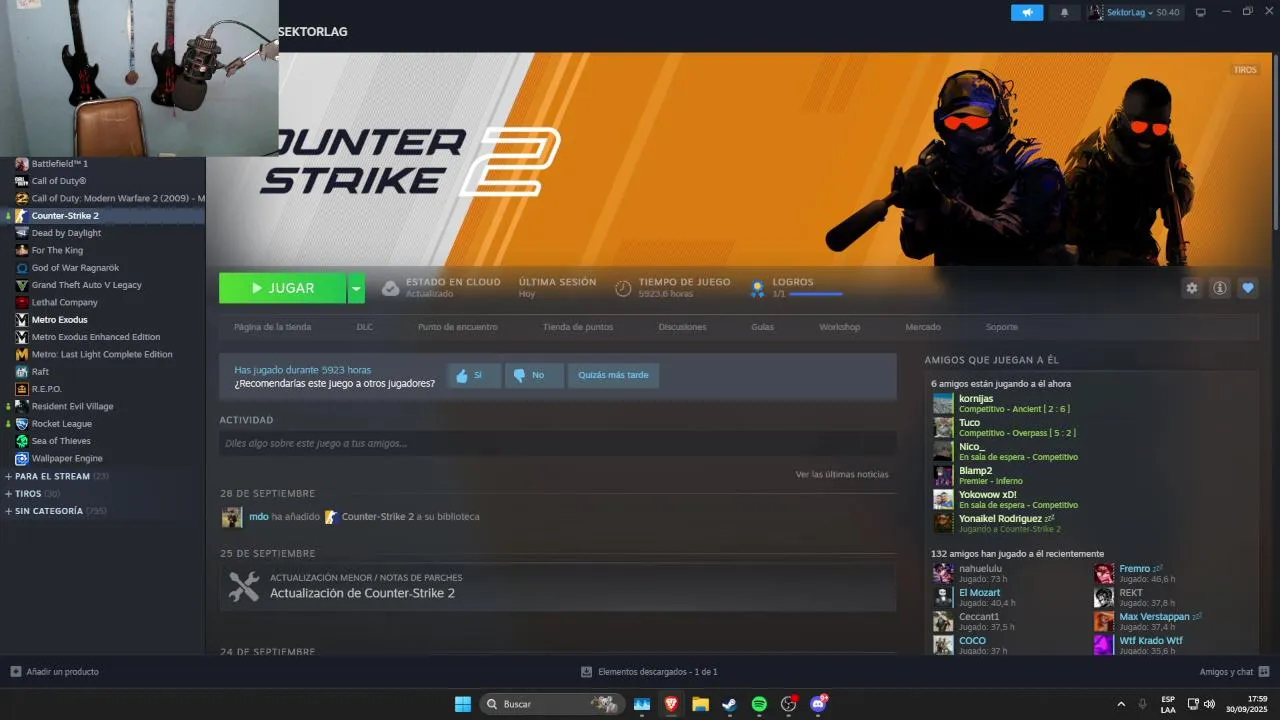Open Workshop tab

pyautogui.click(x=839, y=327)
